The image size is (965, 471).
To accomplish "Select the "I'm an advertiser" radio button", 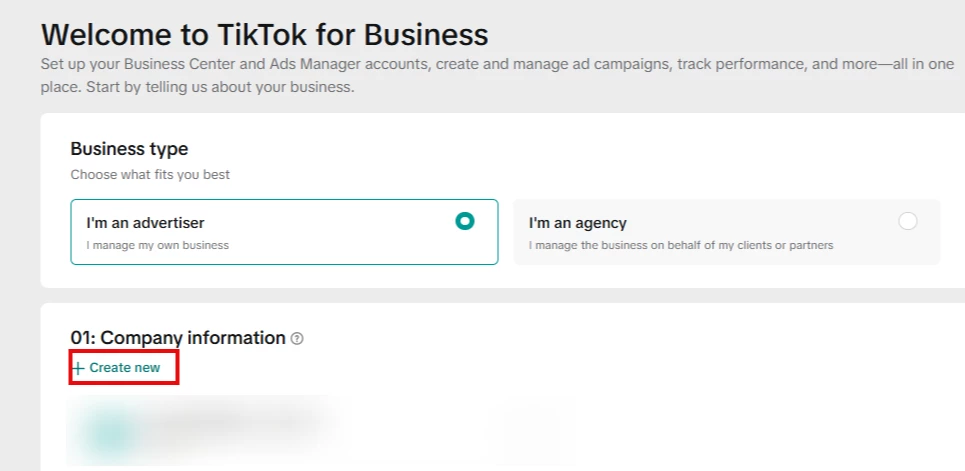I will 464,221.
